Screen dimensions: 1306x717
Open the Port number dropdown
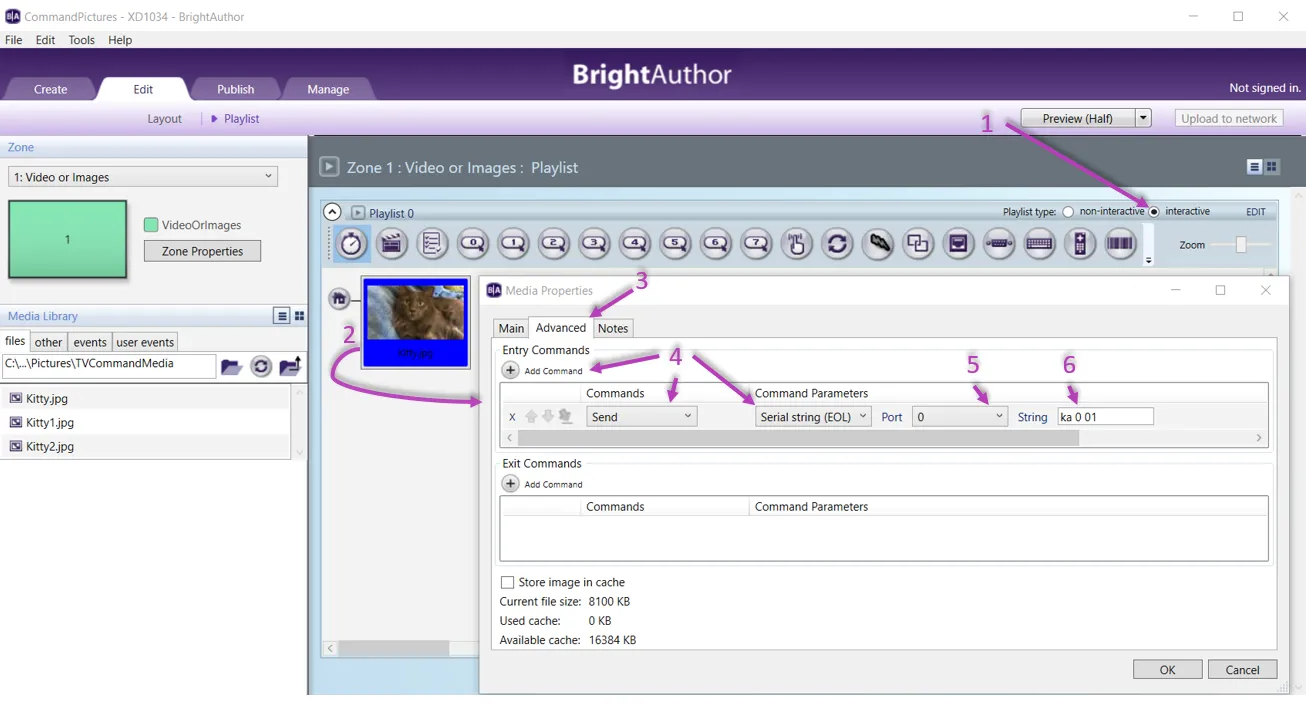[x=960, y=417]
